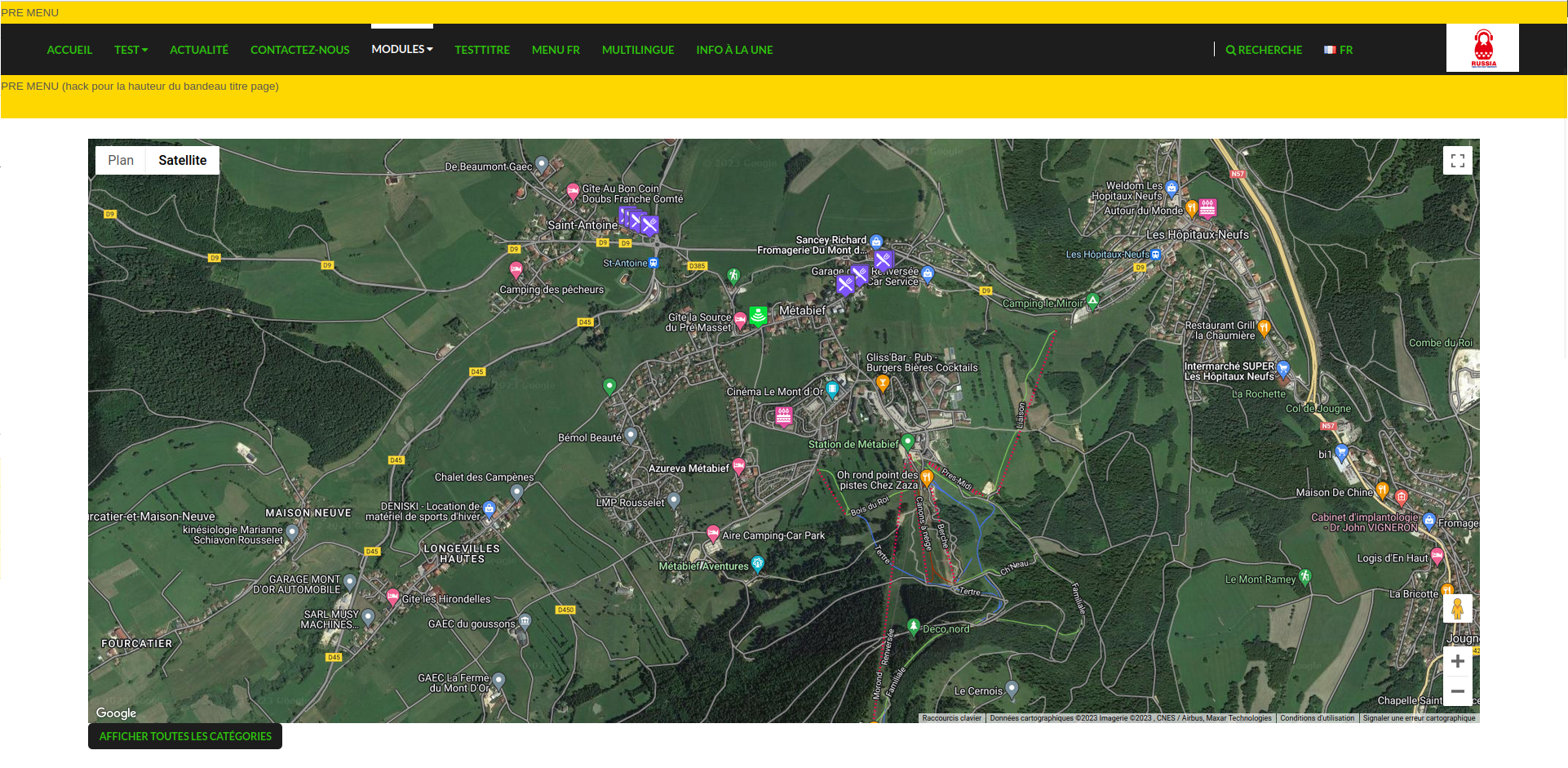Click the FOURCATIER place label
The height and width of the screenshot is (768, 1568).
click(x=137, y=643)
